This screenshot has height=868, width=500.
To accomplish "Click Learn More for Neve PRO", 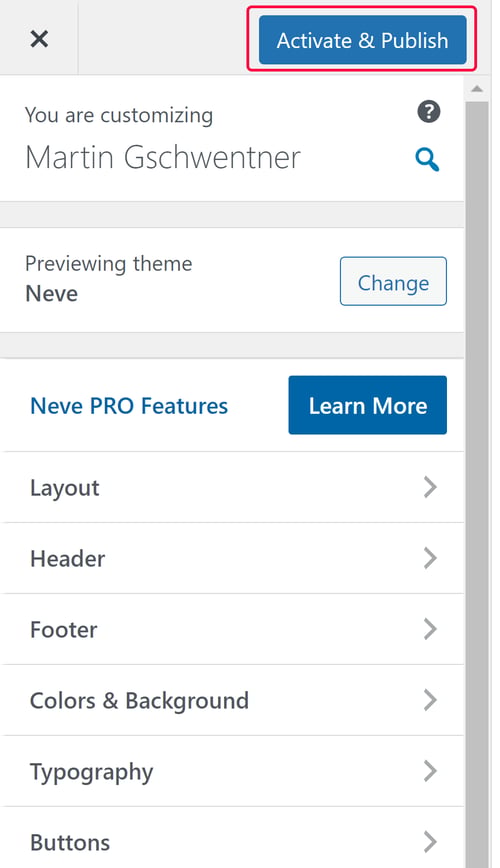I will click(x=368, y=405).
